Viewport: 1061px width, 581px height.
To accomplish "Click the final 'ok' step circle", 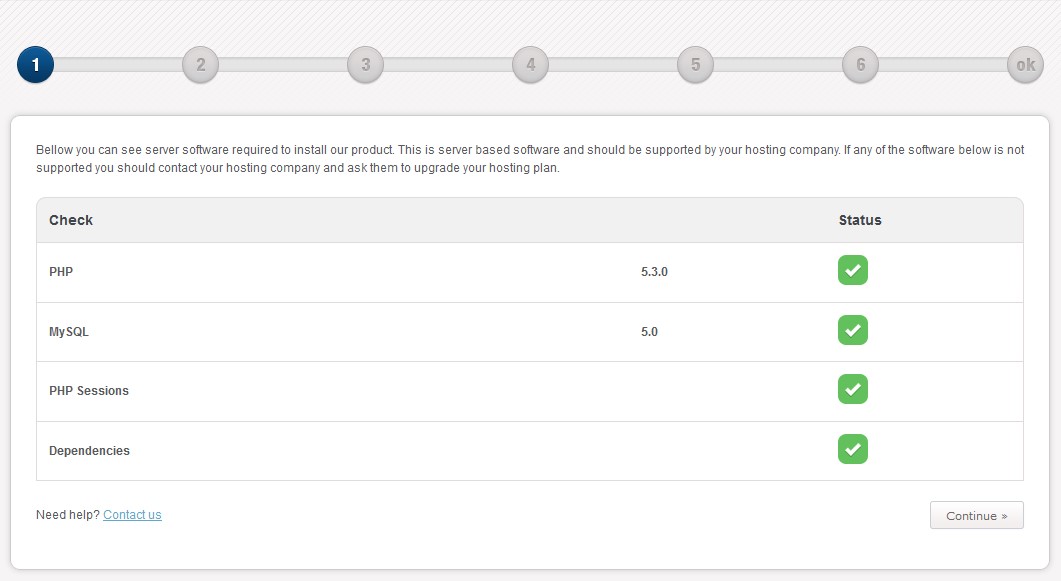I will click(x=1025, y=65).
